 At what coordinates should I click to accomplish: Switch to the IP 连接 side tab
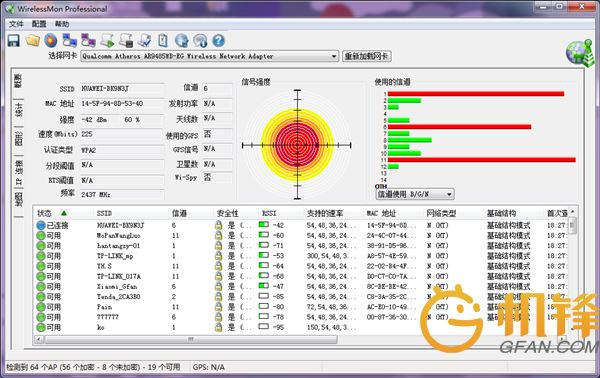click(18, 172)
